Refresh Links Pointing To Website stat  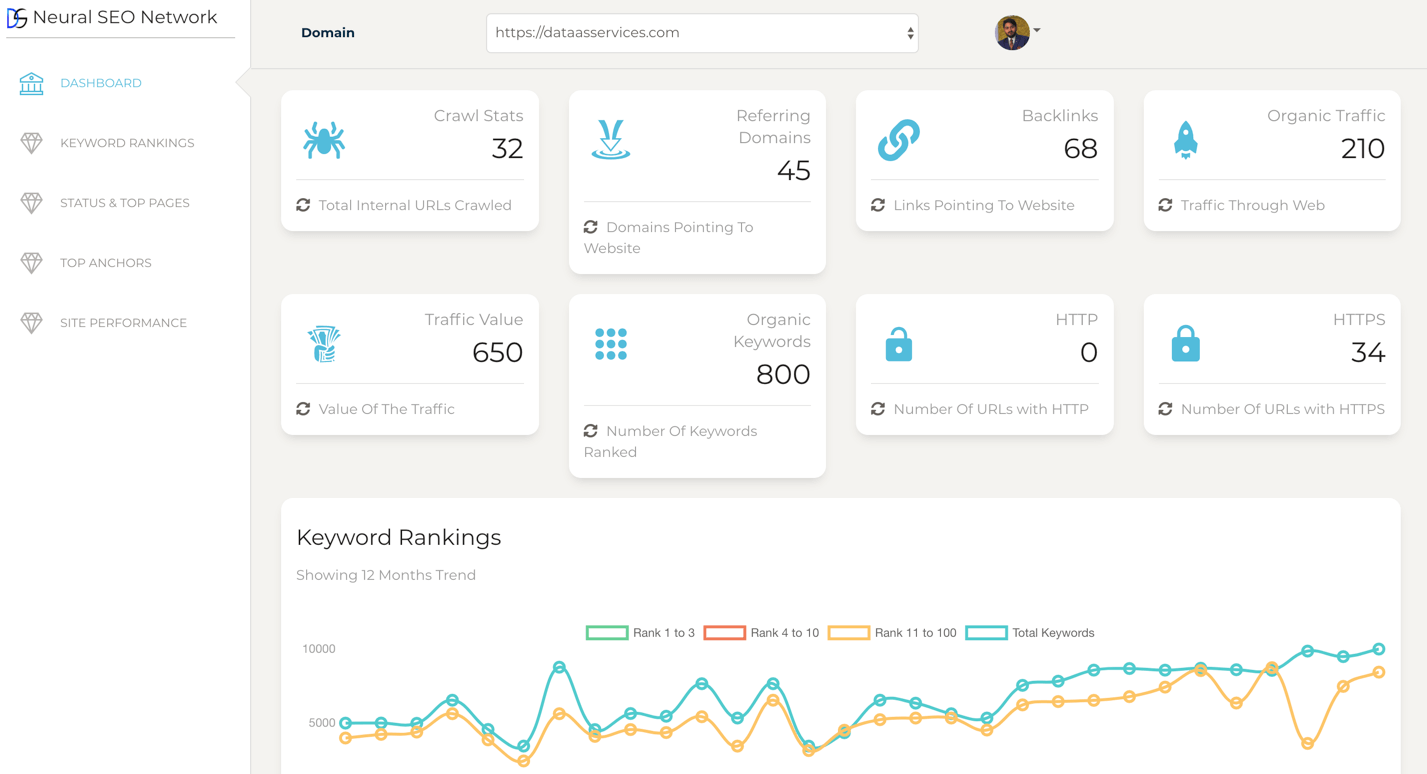(878, 205)
